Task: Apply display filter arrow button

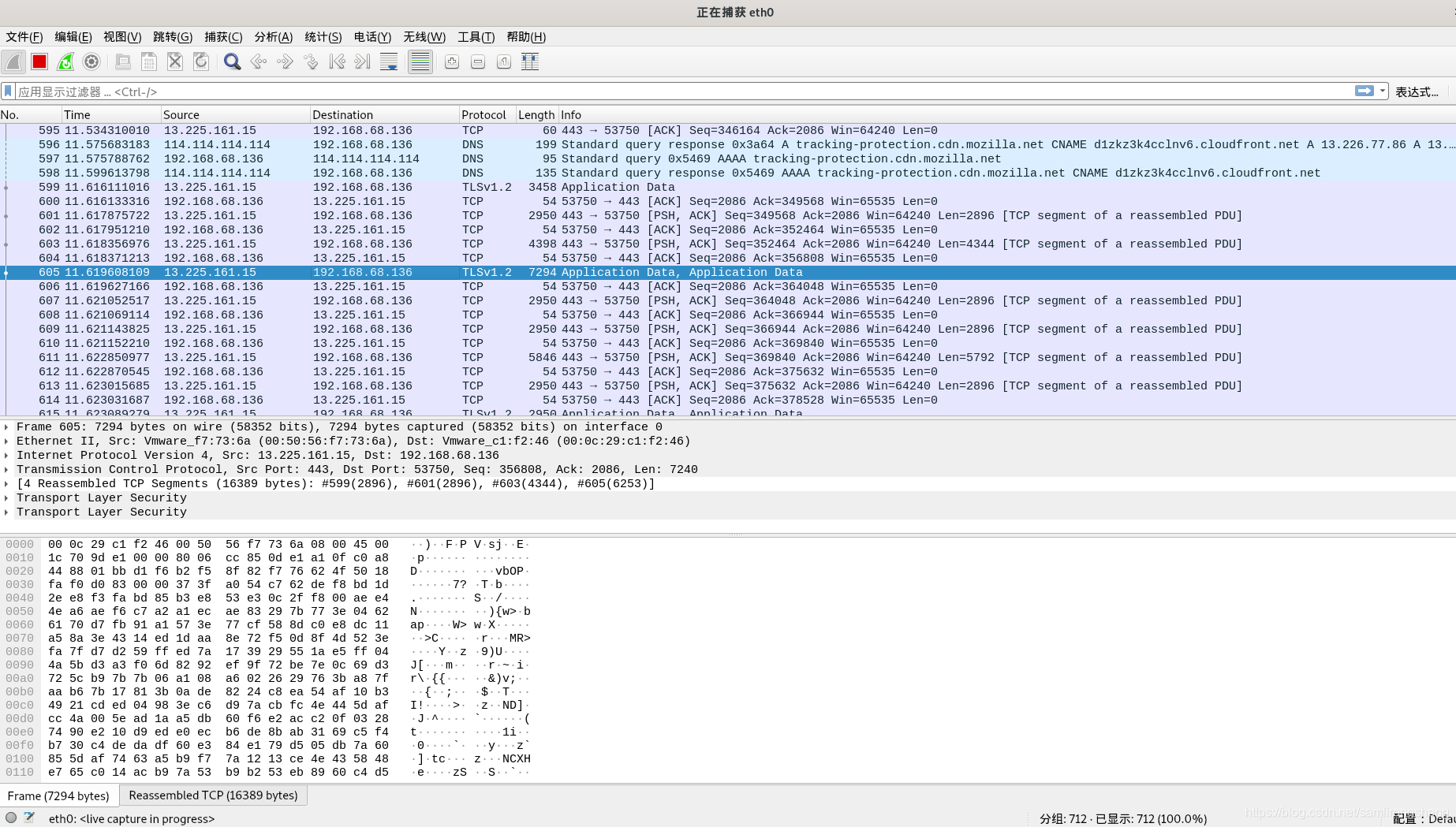Action: [x=1364, y=91]
